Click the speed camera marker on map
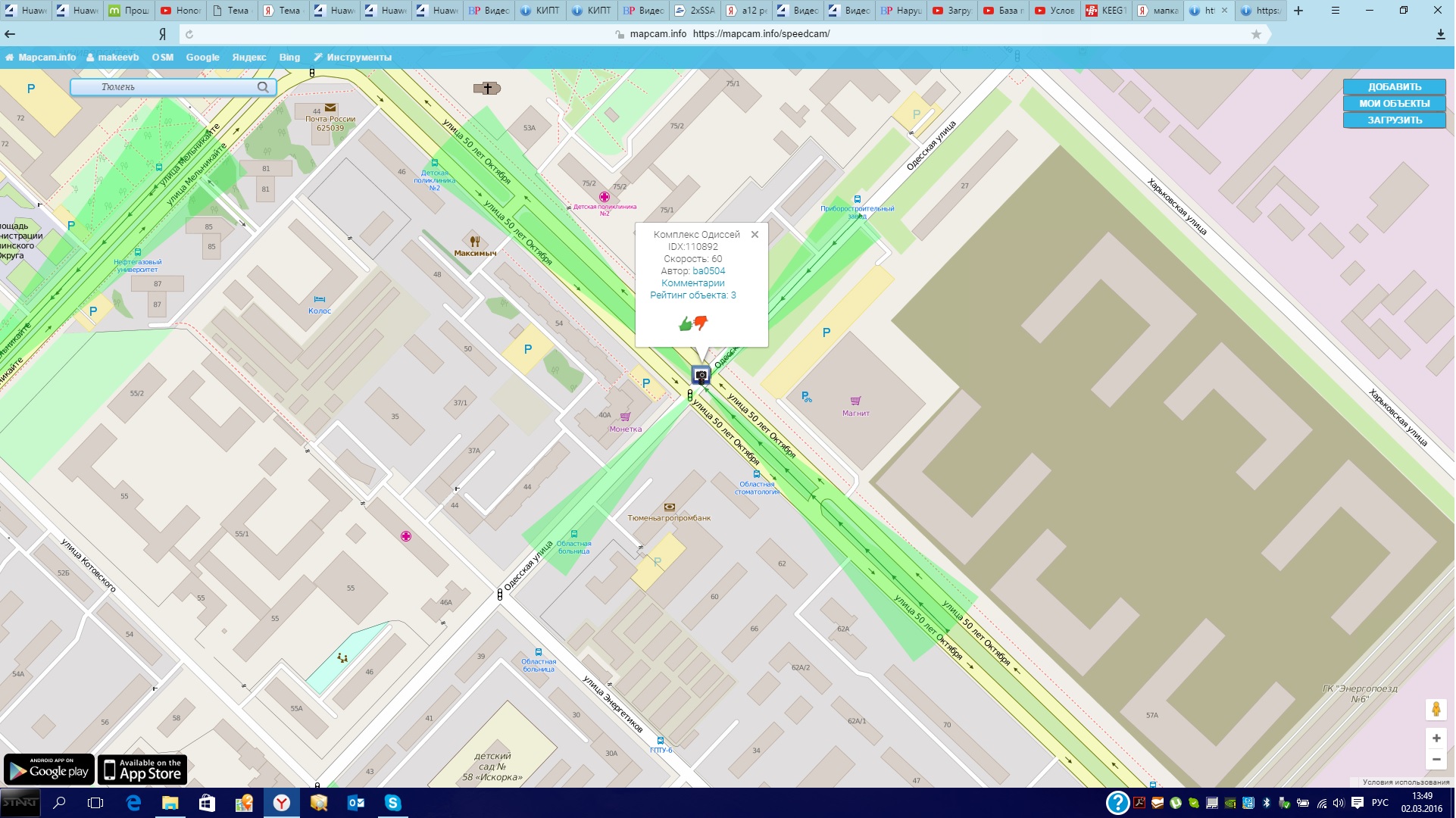Screen dimensions: 1456x818 tap(701, 375)
